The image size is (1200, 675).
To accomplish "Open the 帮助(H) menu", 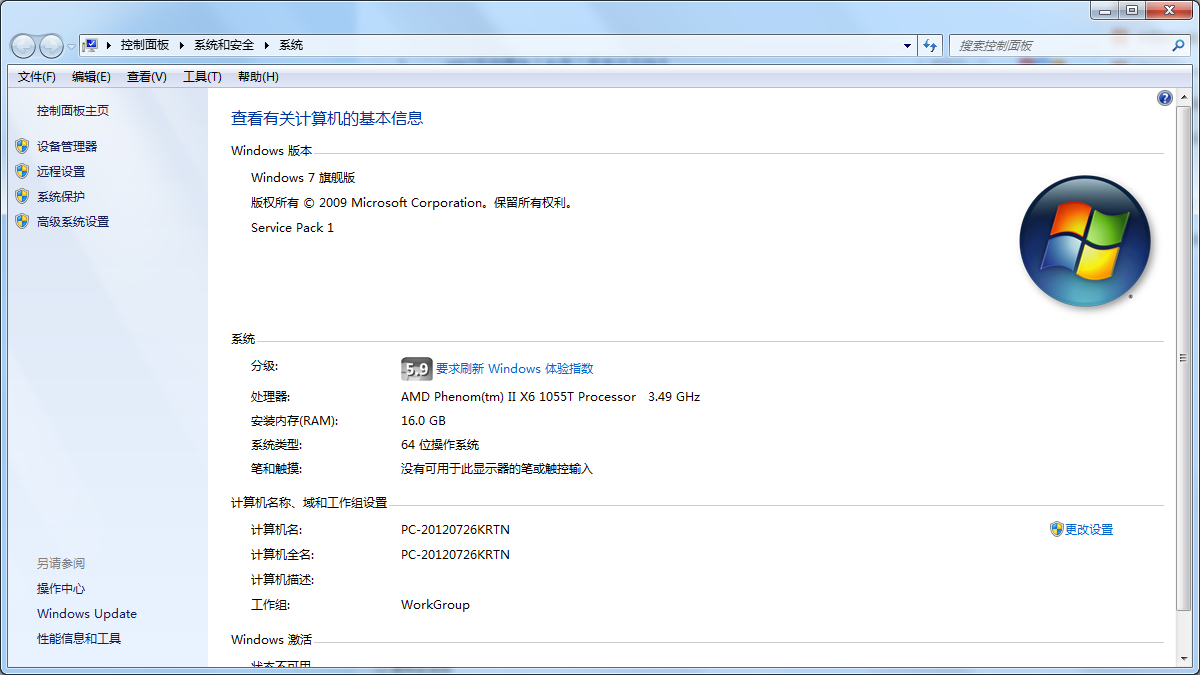I will point(258,77).
